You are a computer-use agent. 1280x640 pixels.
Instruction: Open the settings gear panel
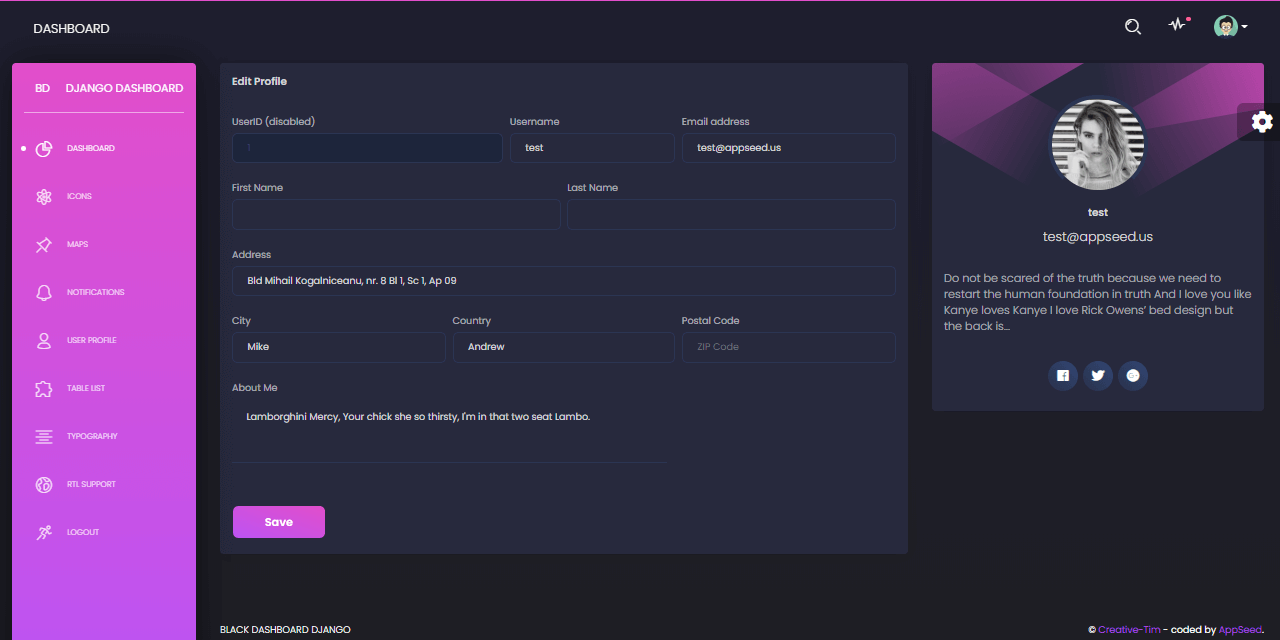(x=1262, y=122)
